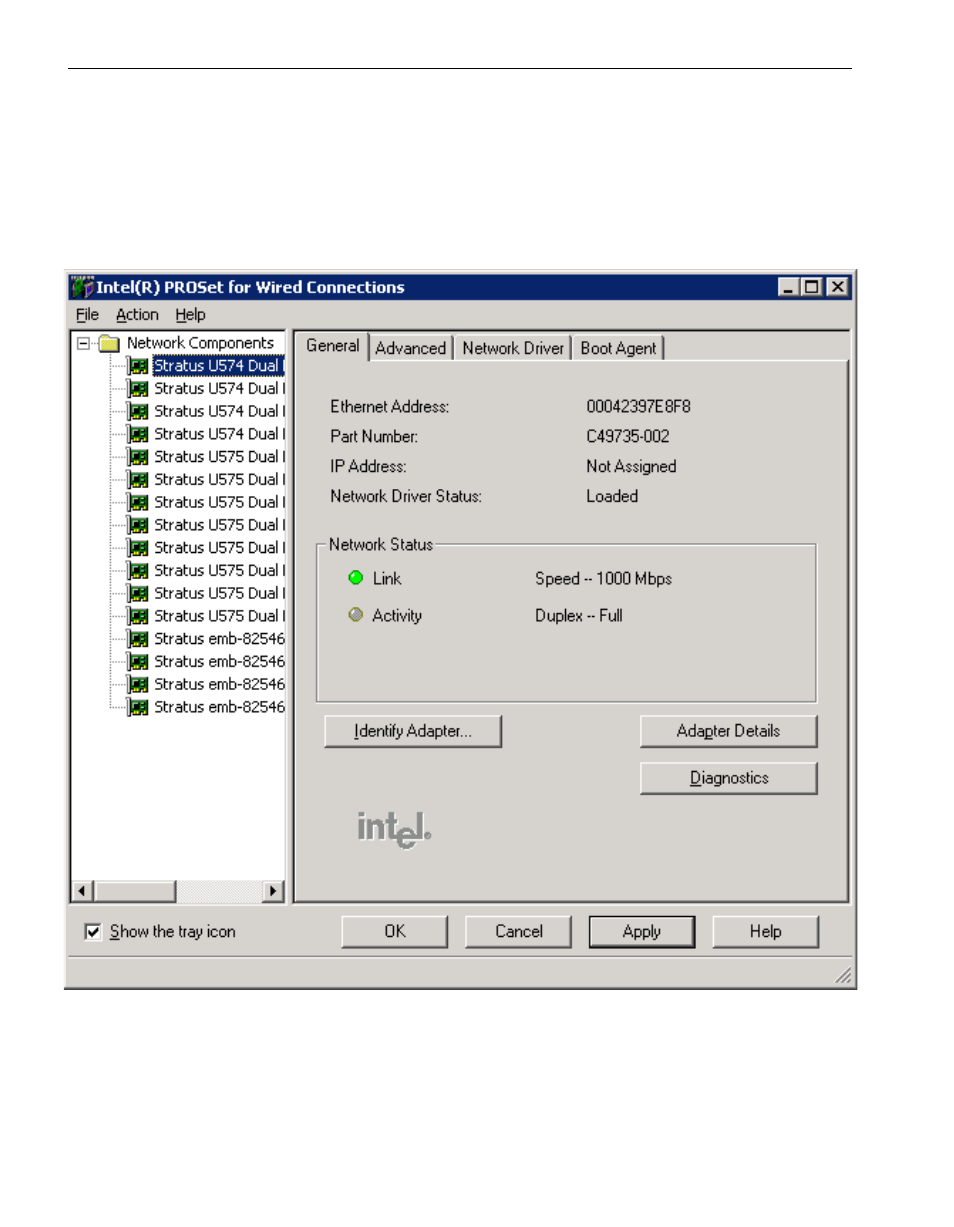Viewport: 954px width, 1227px height.
Task: Click the Cancel button
Action: point(519,932)
